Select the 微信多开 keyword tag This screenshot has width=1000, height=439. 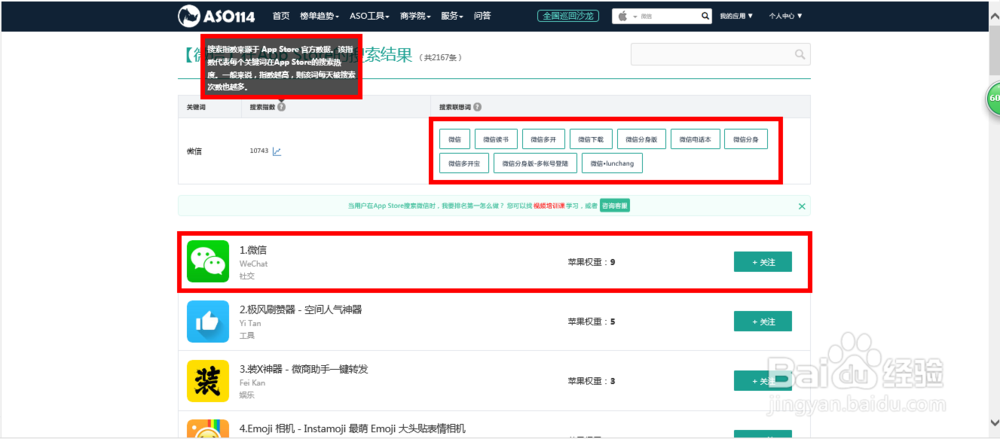[x=543, y=138]
